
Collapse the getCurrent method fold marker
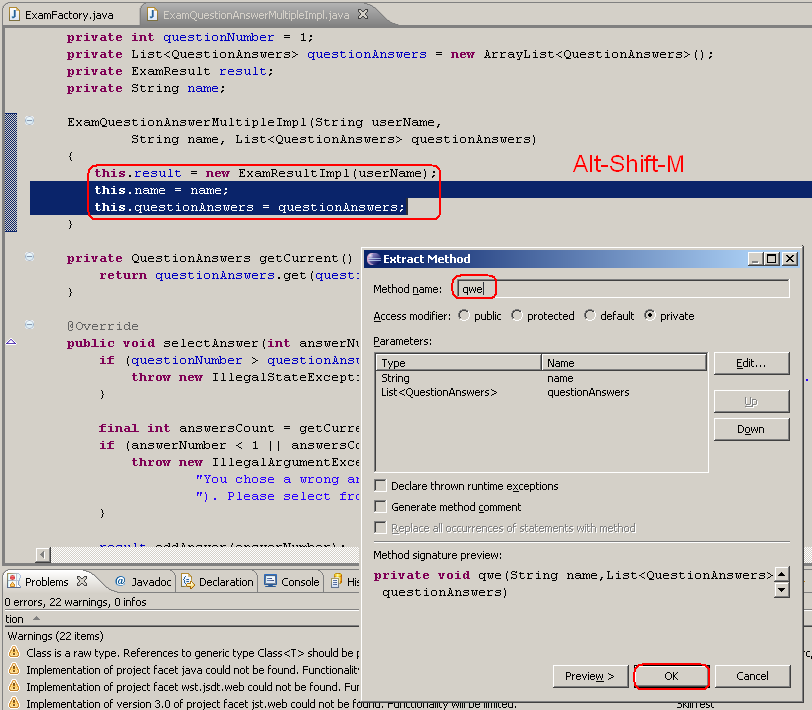31,257
